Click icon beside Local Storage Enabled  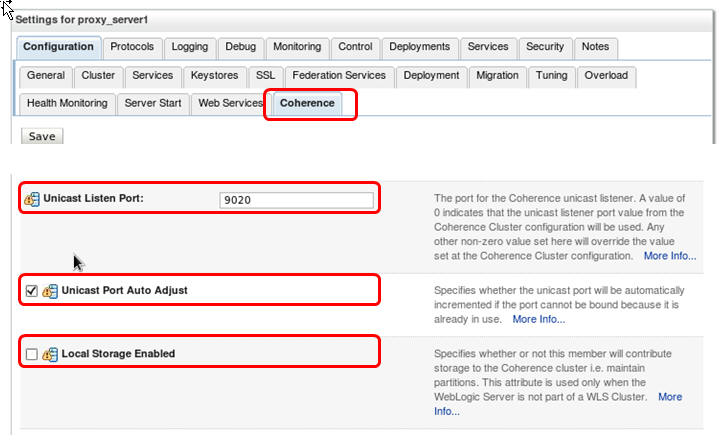[49, 354]
